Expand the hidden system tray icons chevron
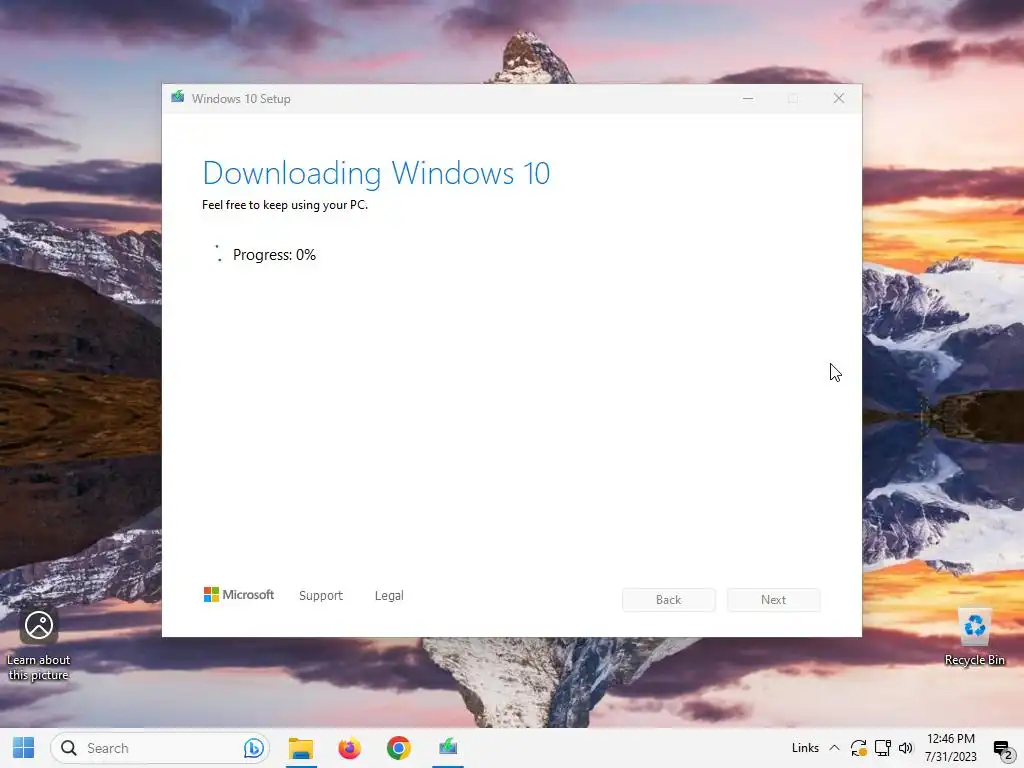Viewport: 1024px width, 768px height. (834, 748)
